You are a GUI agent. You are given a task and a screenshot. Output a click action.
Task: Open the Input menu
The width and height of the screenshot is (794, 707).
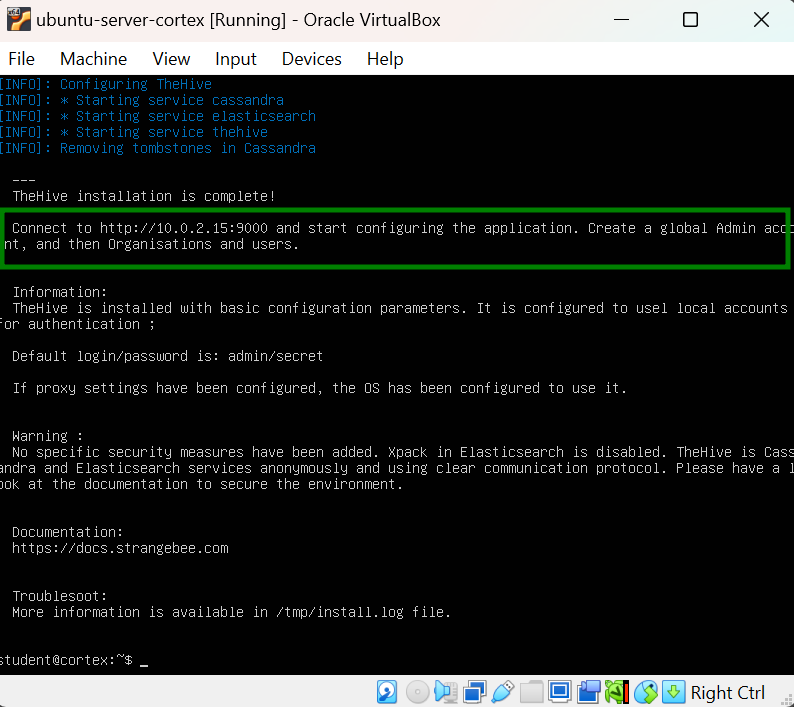(x=235, y=59)
